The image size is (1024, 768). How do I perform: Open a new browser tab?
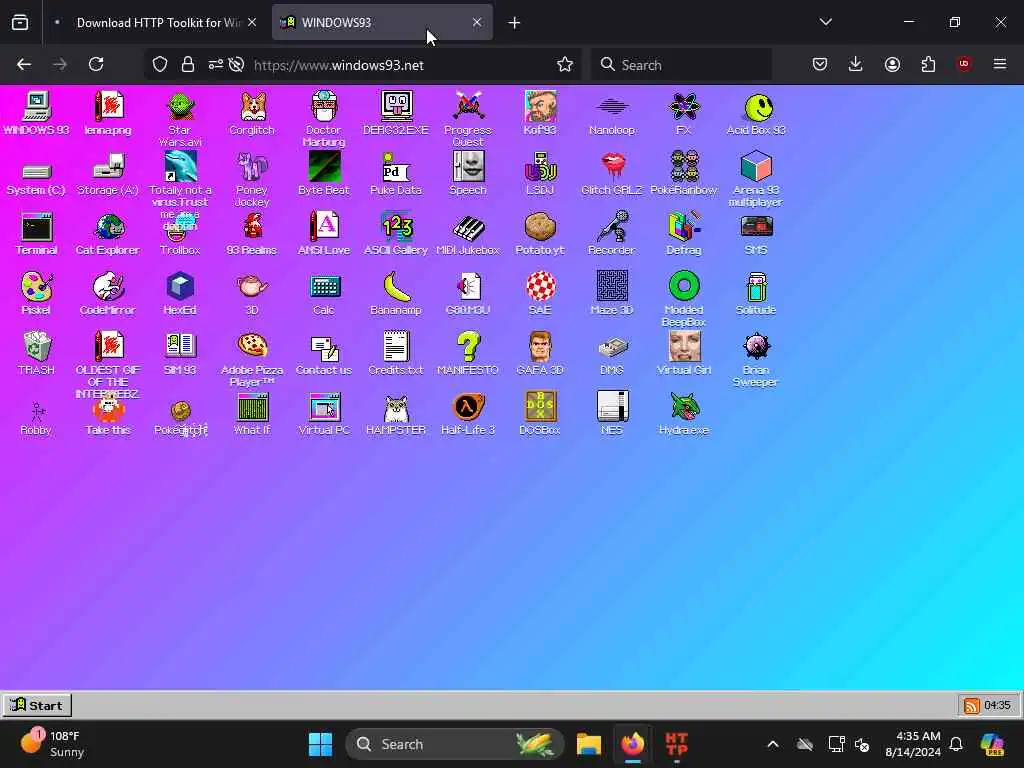tap(515, 23)
